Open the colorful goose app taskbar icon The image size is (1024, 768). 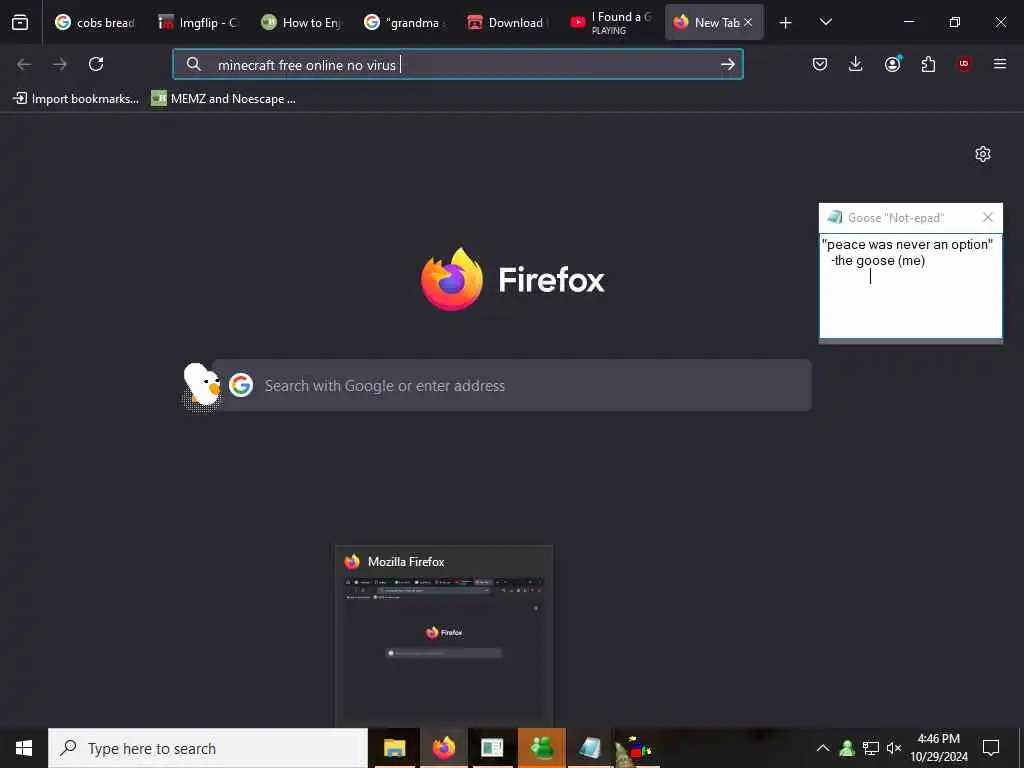[637, 748]
